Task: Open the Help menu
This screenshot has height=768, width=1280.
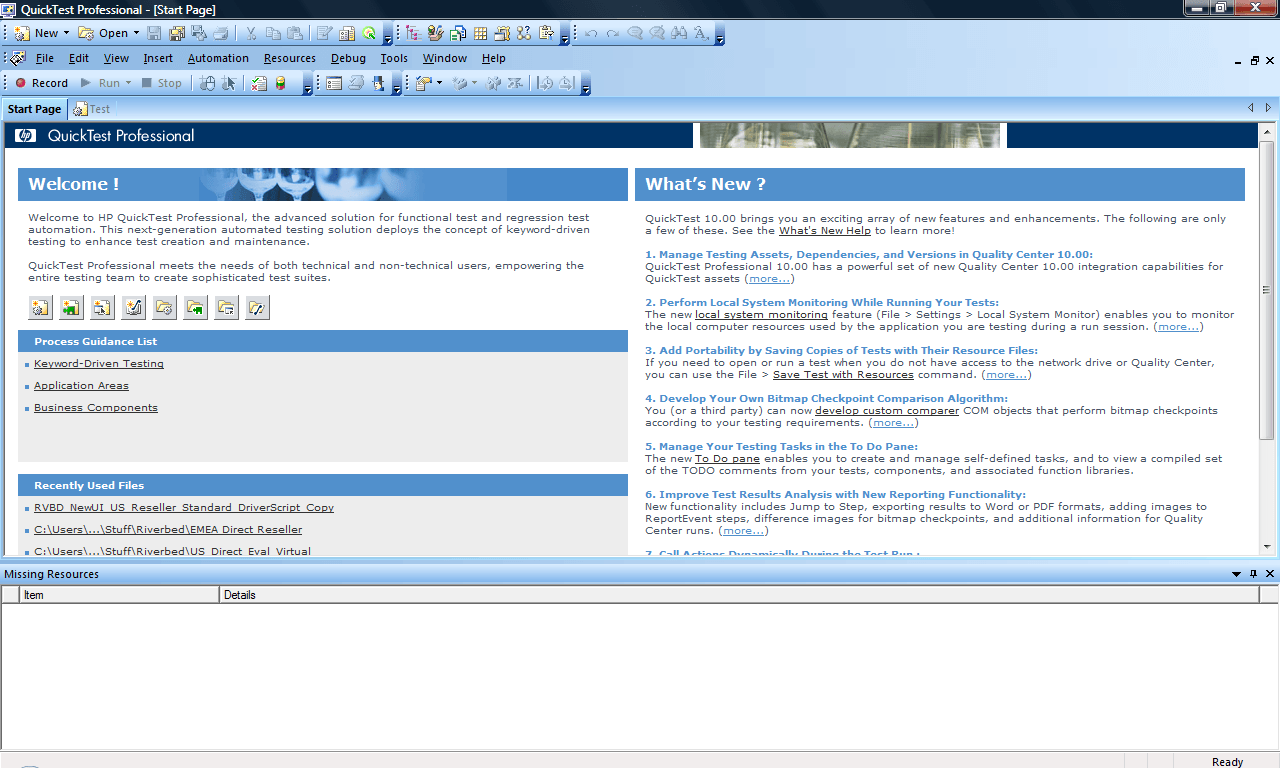Action: 494,58
